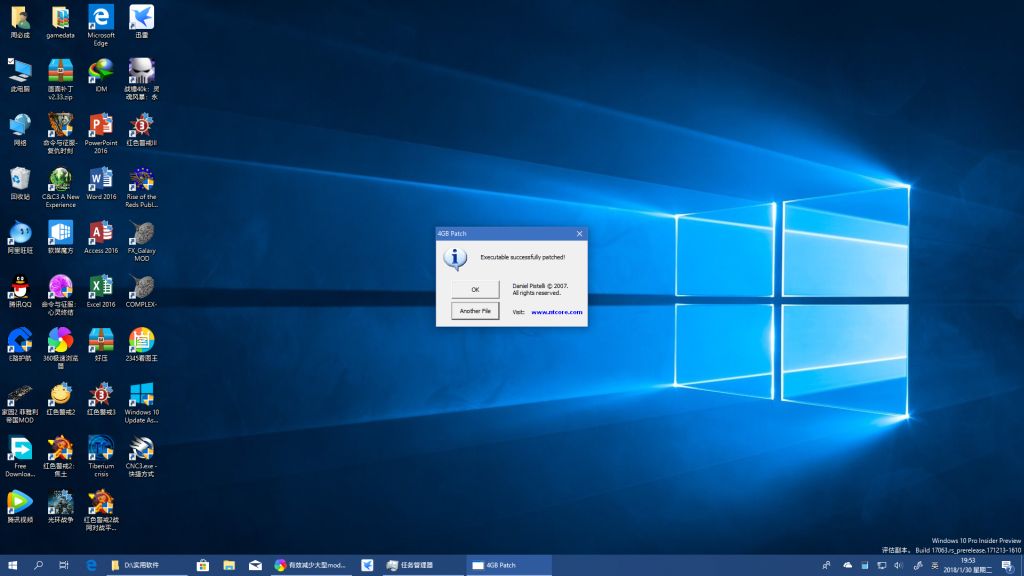Select the Network globe desktop icon
The image size is (1024, 576).
coord(20,129)
